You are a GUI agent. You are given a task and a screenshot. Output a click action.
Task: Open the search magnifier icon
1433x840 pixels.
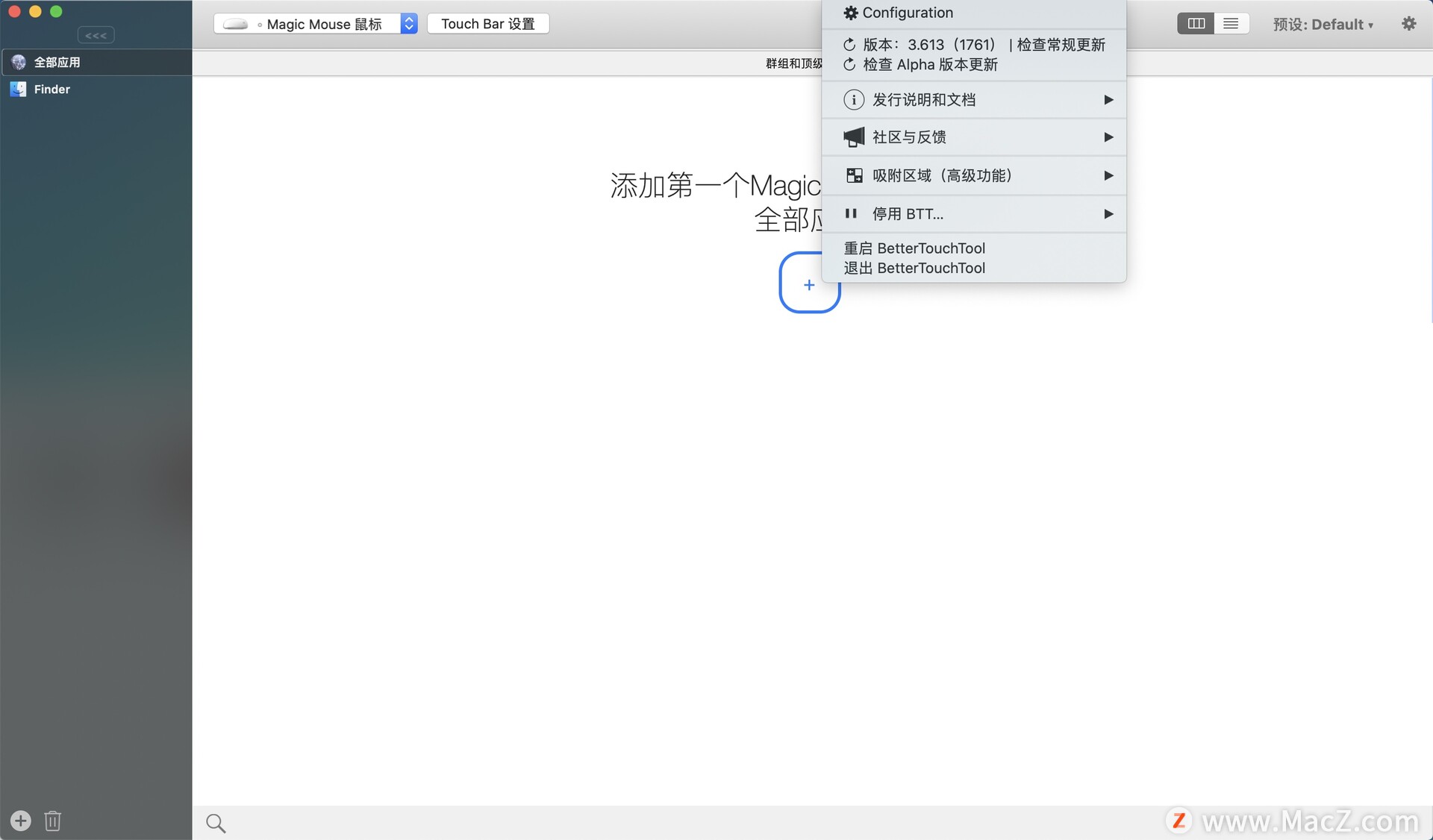[216, 823]
